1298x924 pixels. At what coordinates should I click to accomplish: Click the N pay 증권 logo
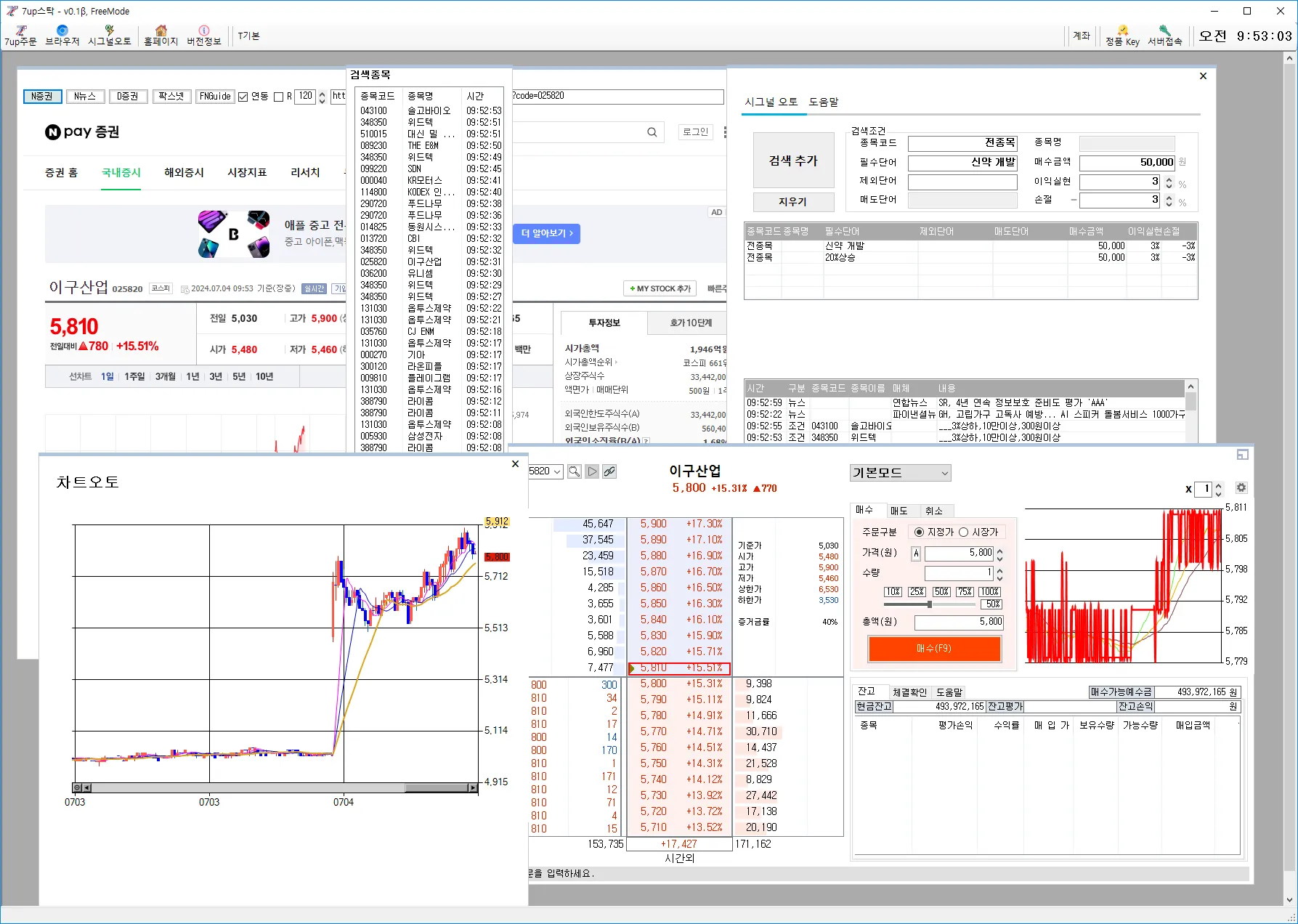tap(82, 131)
